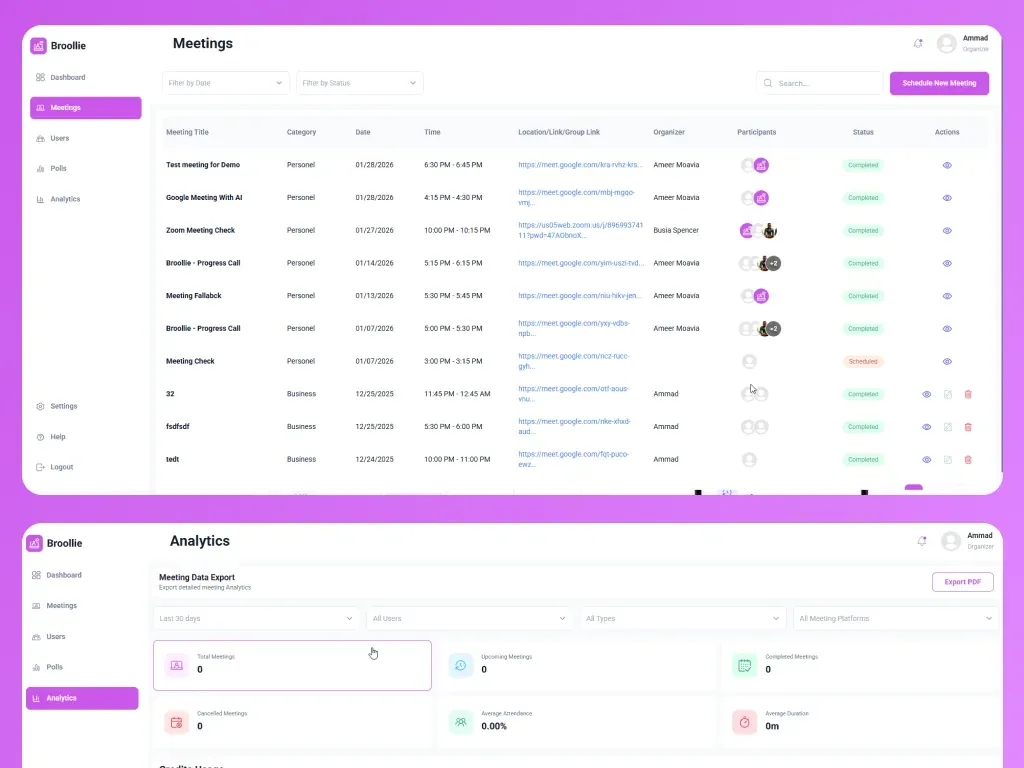
Task: Select the Total Meetings card
Action: pyautogui.click(x=292, y=665)
